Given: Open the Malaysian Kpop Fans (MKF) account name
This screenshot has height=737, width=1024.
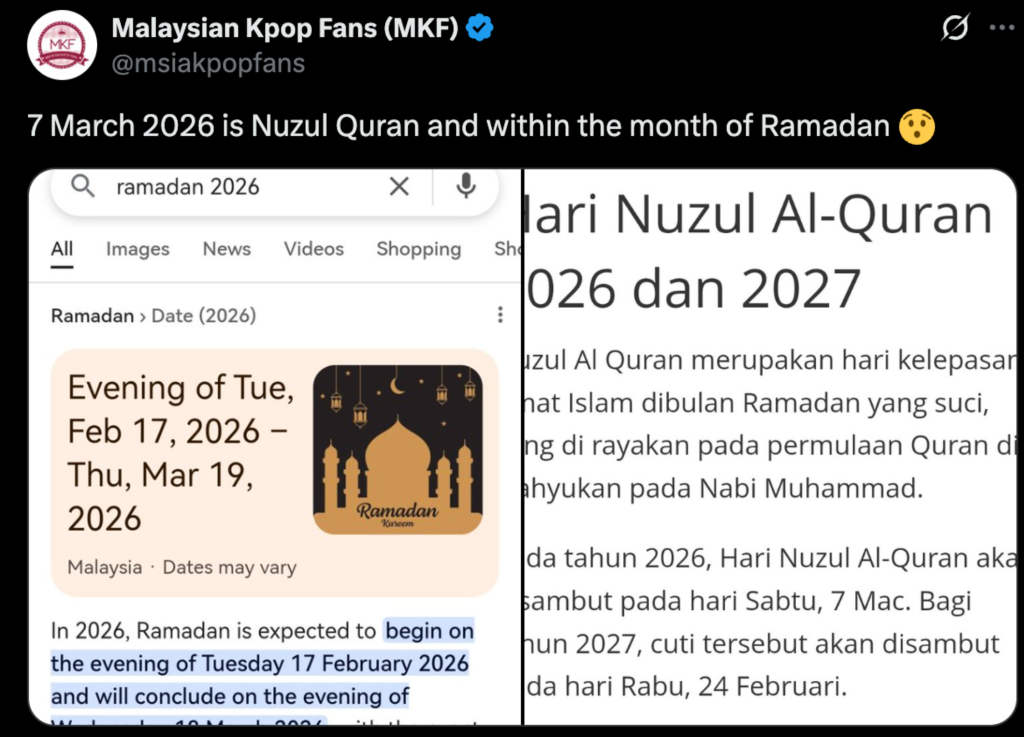Looking at the screenshot, I should coord(285,29).
